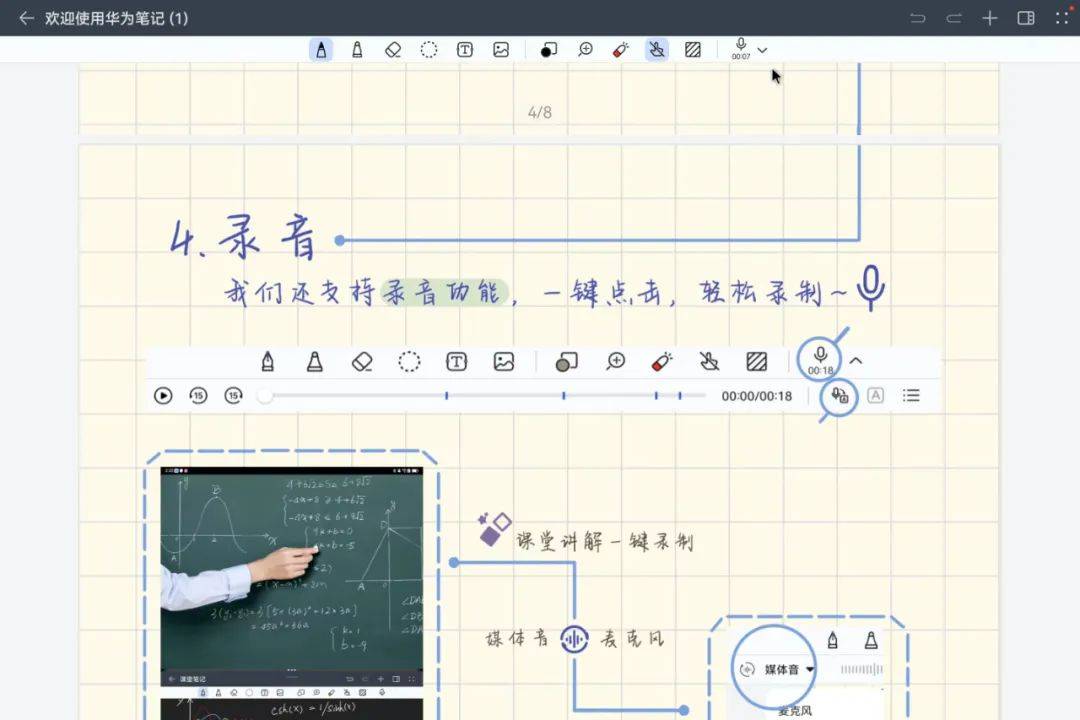Open the zoom magnifier tool in the top toolbar
Screen dimensions: 1080x720
[x=585, y=50]
